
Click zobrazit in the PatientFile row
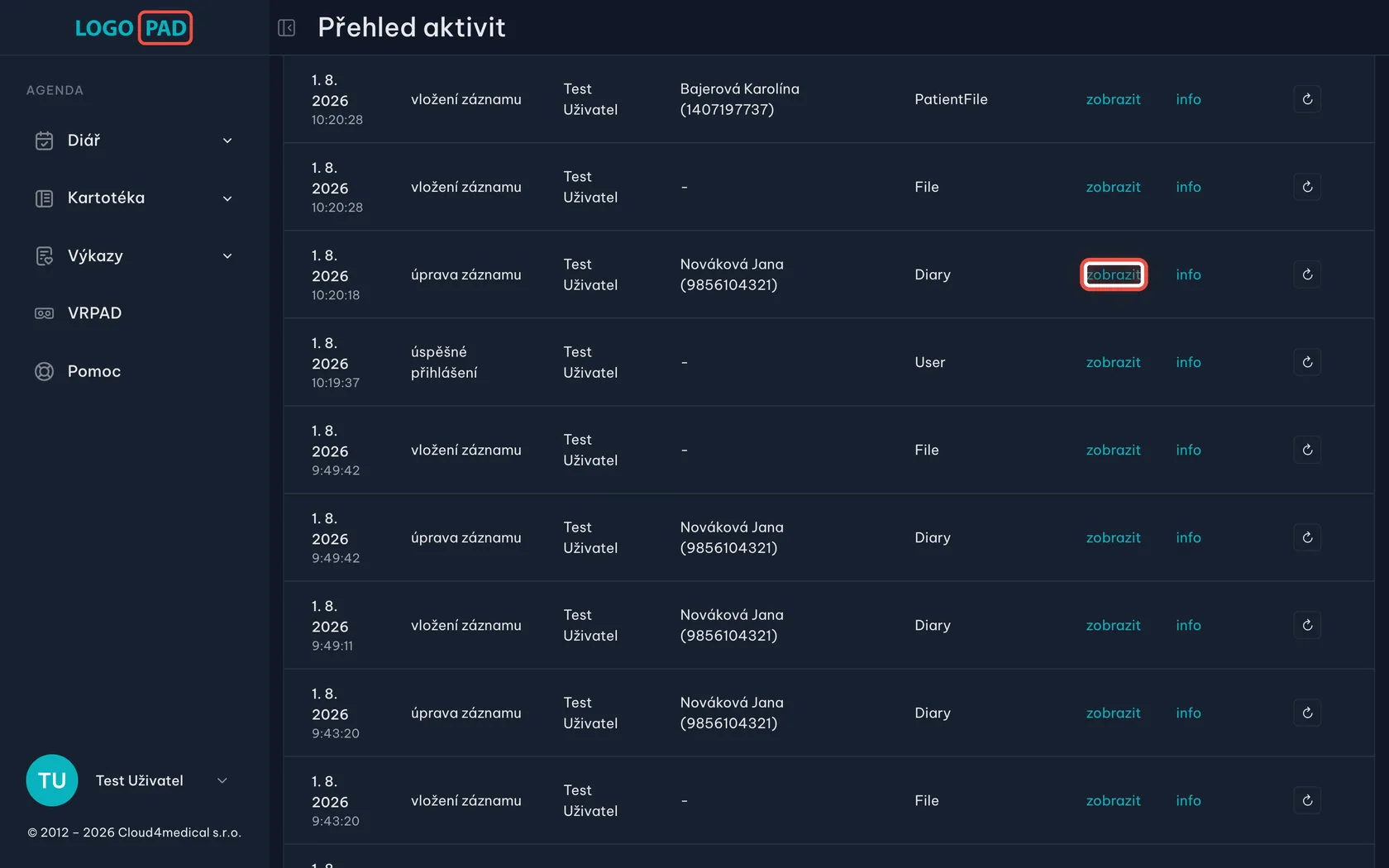(x=1113, y=99)
